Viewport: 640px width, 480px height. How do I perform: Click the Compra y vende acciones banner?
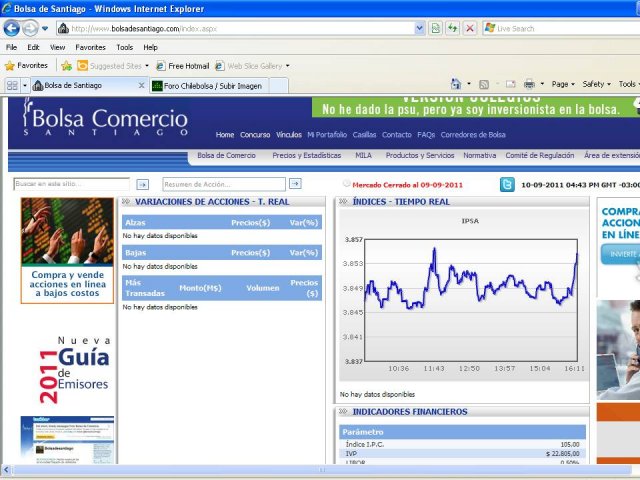(67, 251)
